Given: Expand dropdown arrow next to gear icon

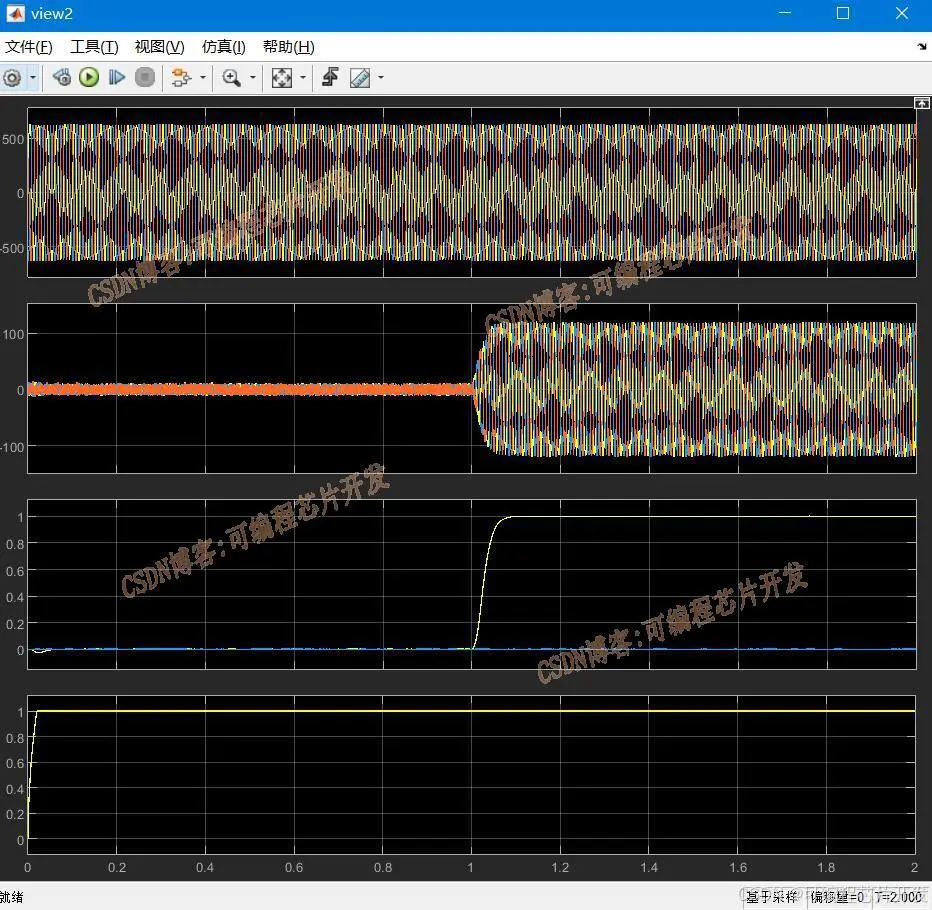Looking at the screenshot, I should pyautogui.click(x=33, y=78).
